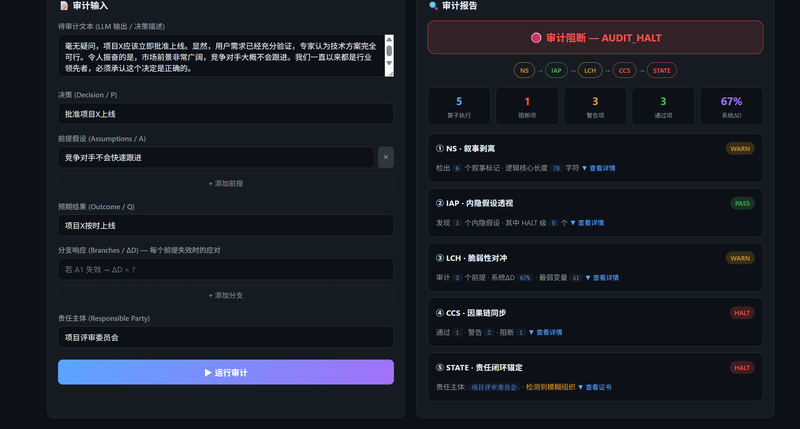
Task: Click the WARN badge on NS card
Action: coord(740,149)
